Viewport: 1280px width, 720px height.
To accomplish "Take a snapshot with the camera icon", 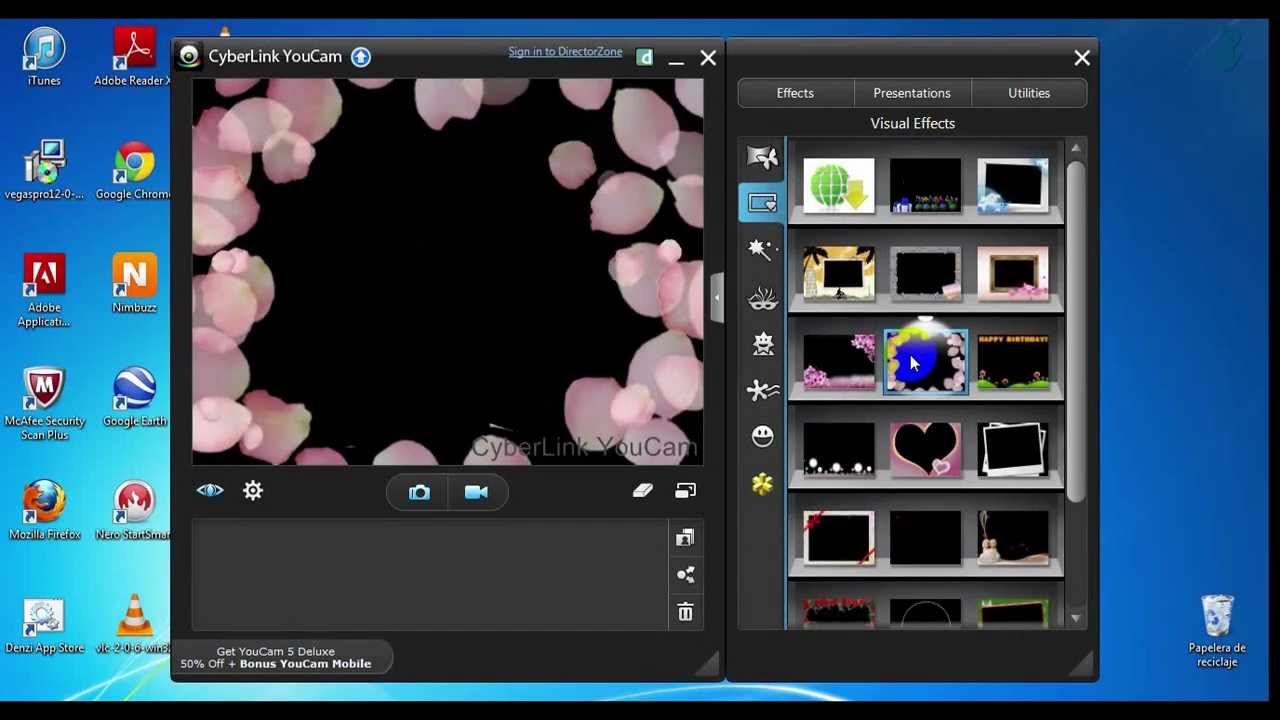I will coord(419,492).
